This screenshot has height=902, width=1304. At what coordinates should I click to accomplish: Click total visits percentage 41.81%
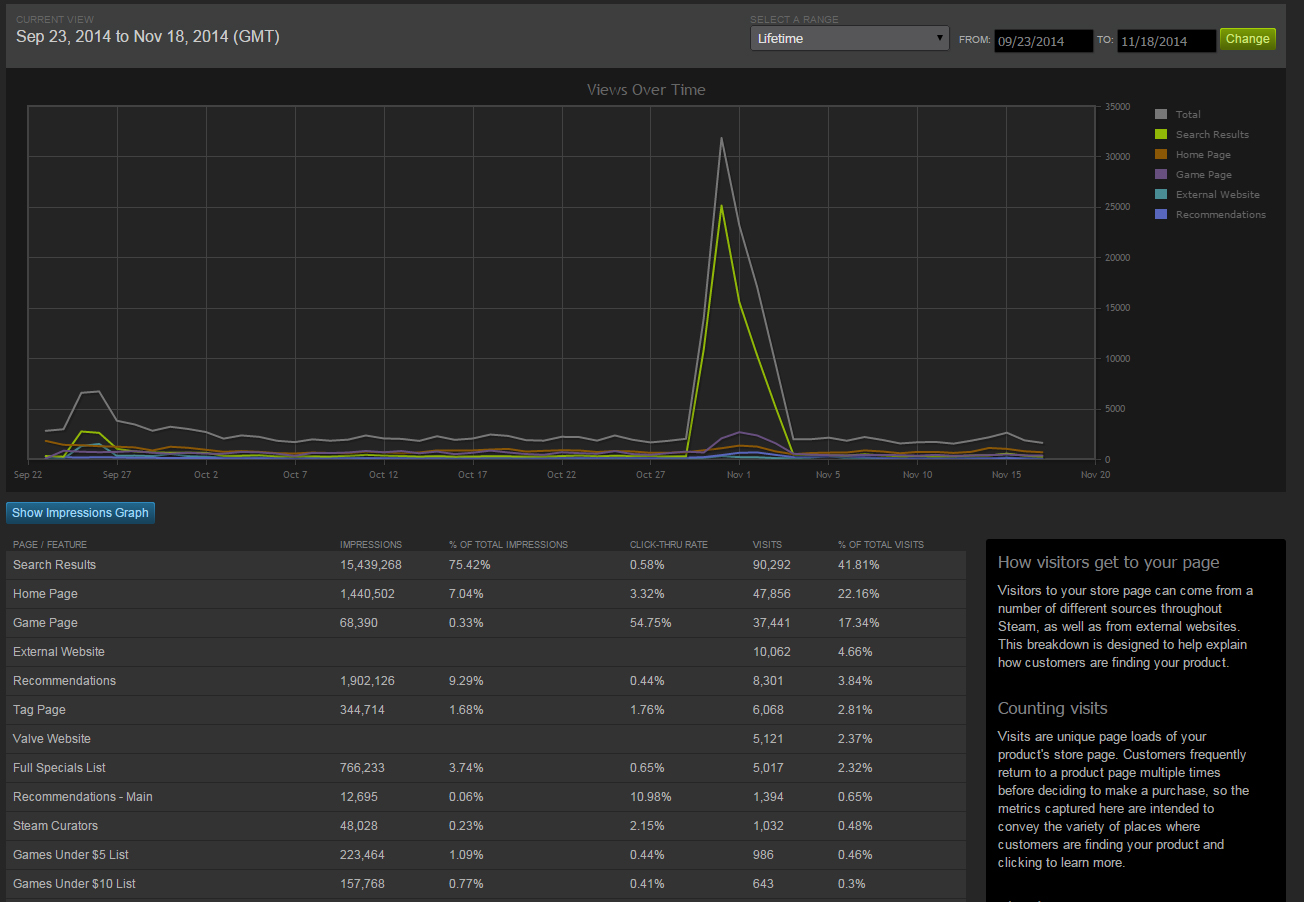click(858, 565)
